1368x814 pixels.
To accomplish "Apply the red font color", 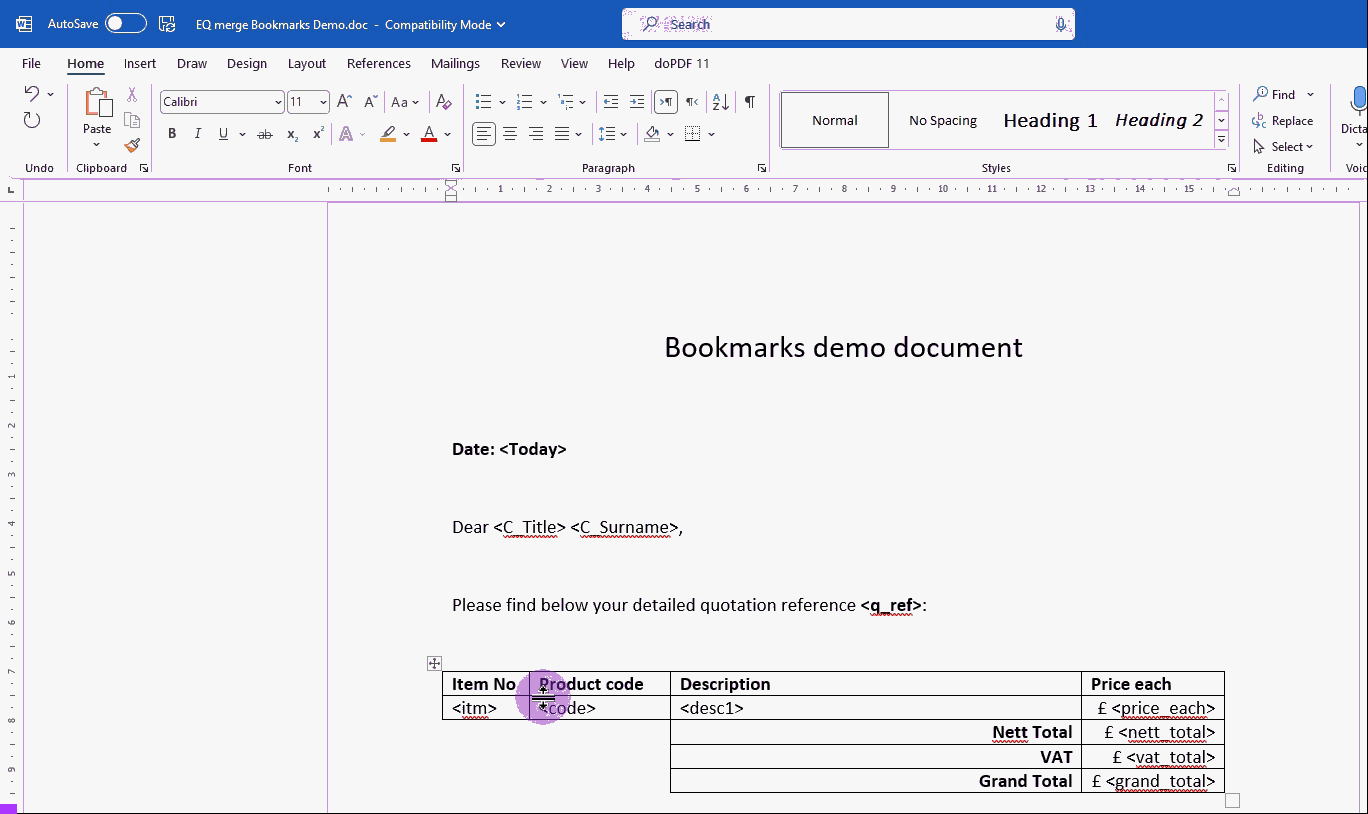I will point(429,134).
